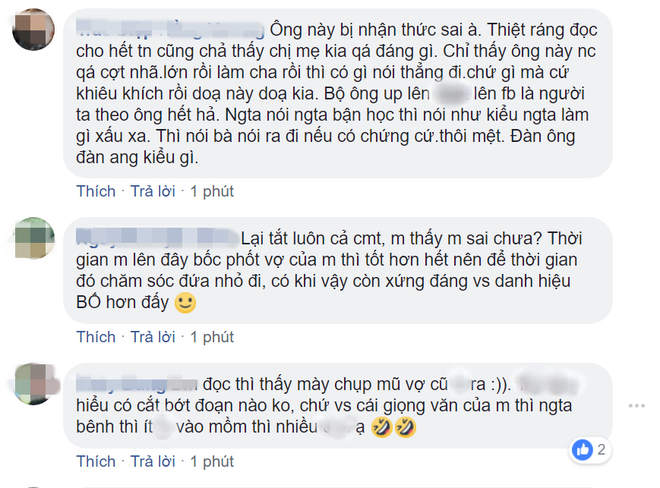The height and width of the screenshot is (488, 660).
Task: Open the three-dot options beside the last comment
Action: click(x=636, y=406)
